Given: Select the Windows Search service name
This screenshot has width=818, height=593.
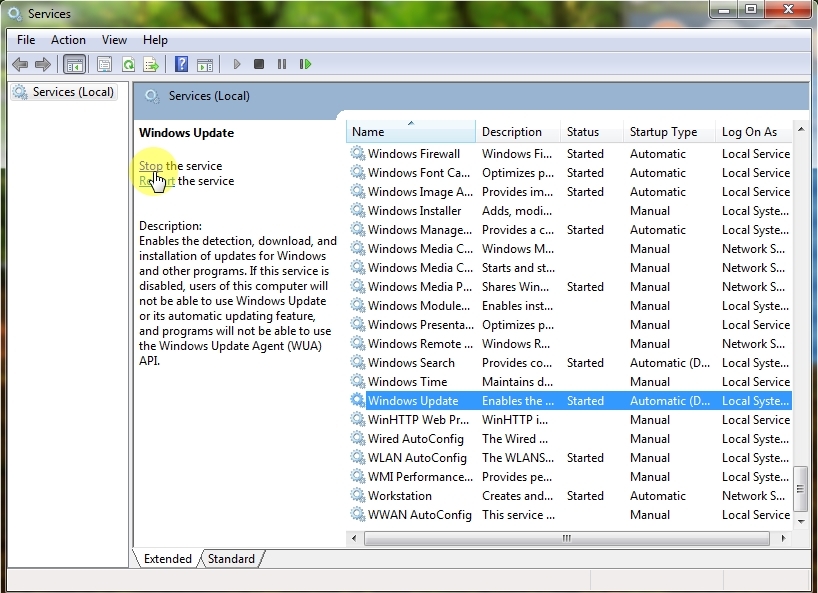Looking at the screenshot, I should [411, 362].
